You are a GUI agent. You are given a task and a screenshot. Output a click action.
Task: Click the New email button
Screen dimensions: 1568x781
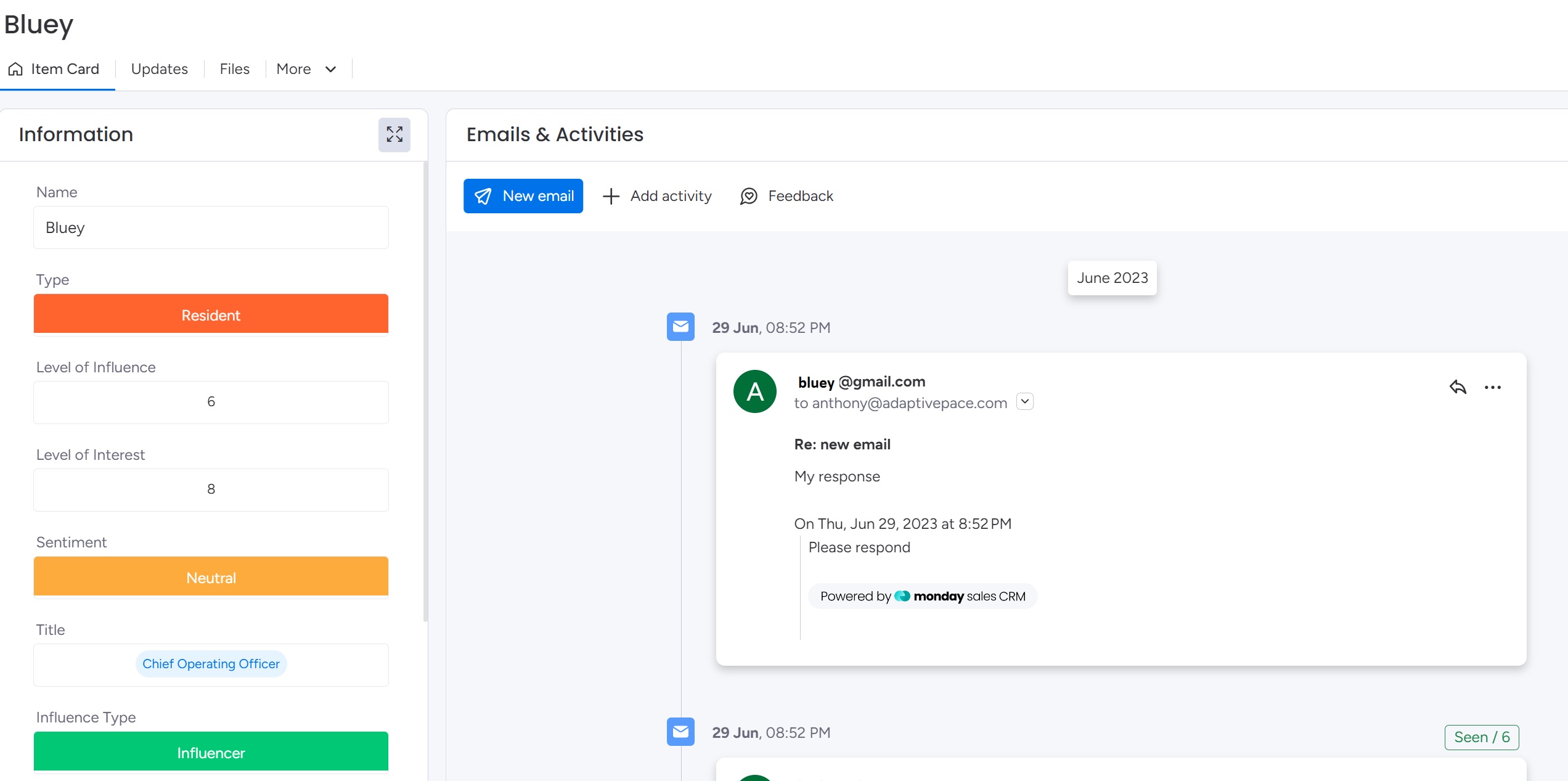523,195
